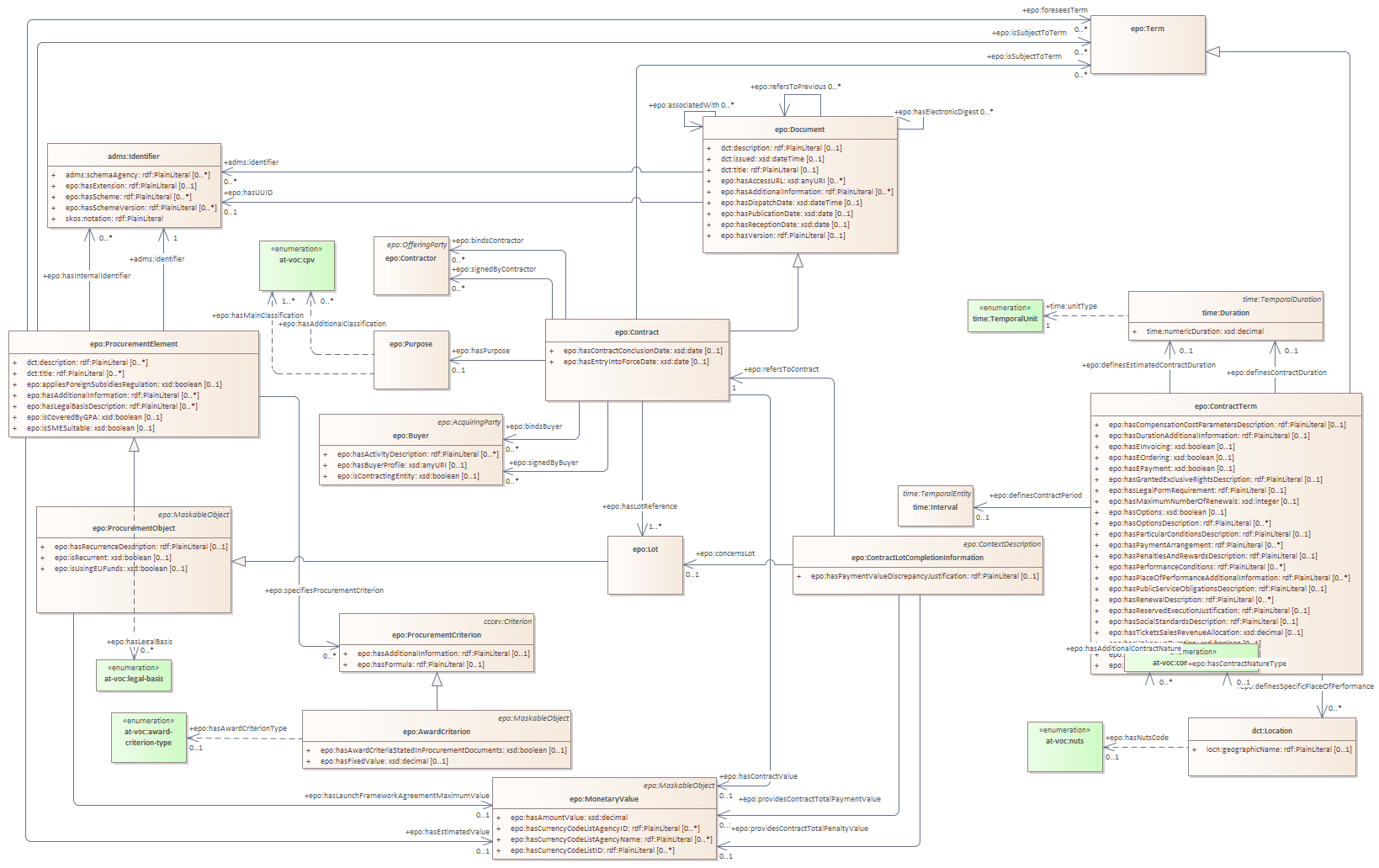This screenshot has width=1379, height=868.
Task: Select the epo:Buyer class title
Action: pos(411,436)
